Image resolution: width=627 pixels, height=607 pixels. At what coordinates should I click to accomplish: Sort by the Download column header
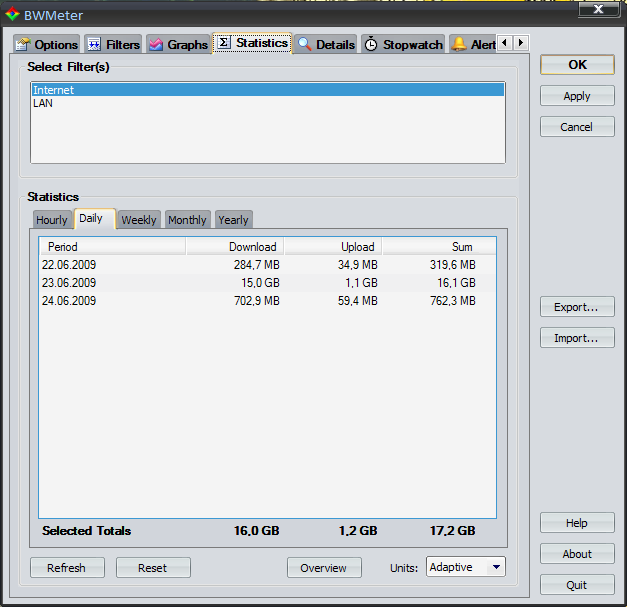click(235, 247)
